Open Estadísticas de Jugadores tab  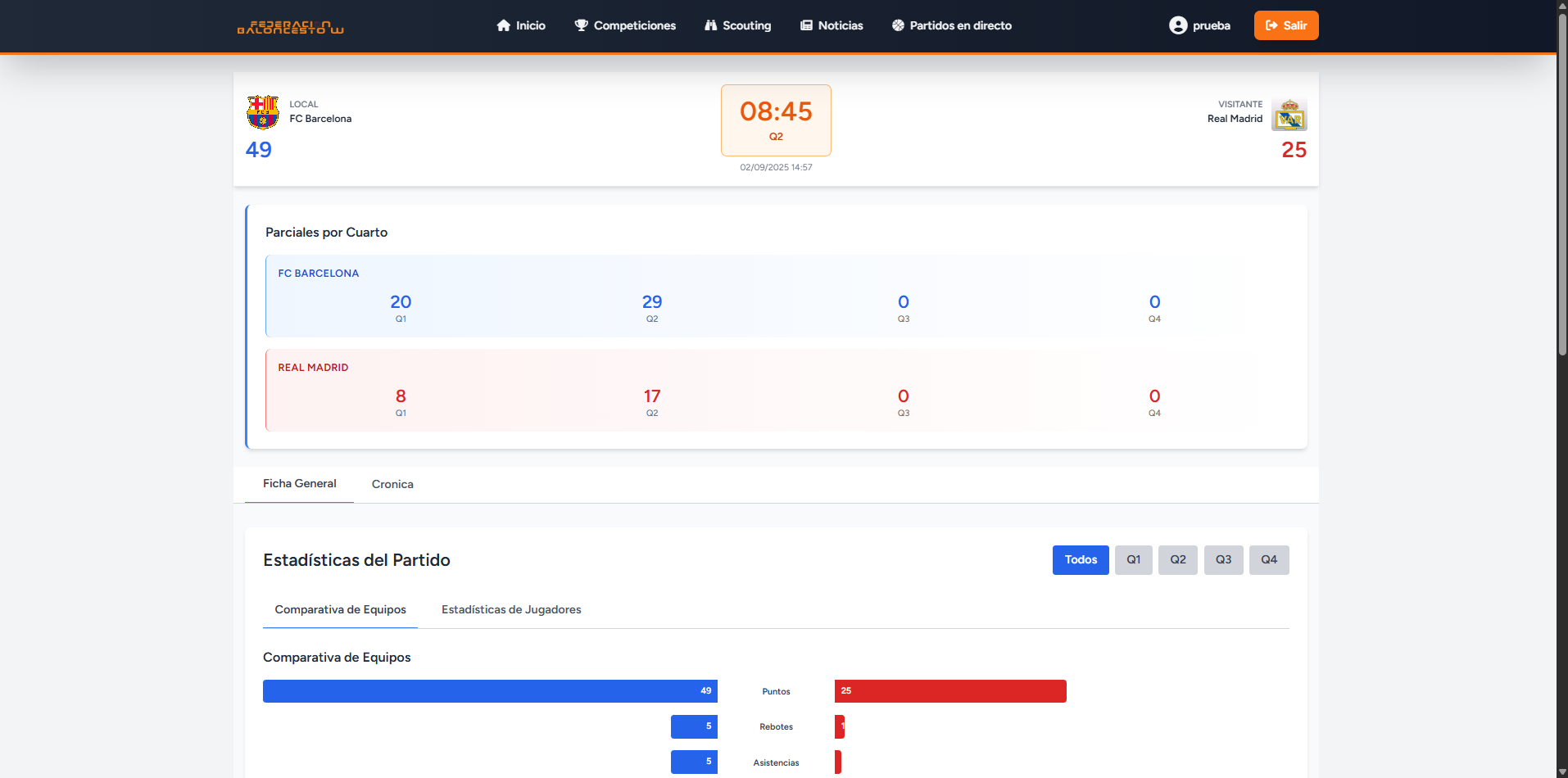coord(511,609)
